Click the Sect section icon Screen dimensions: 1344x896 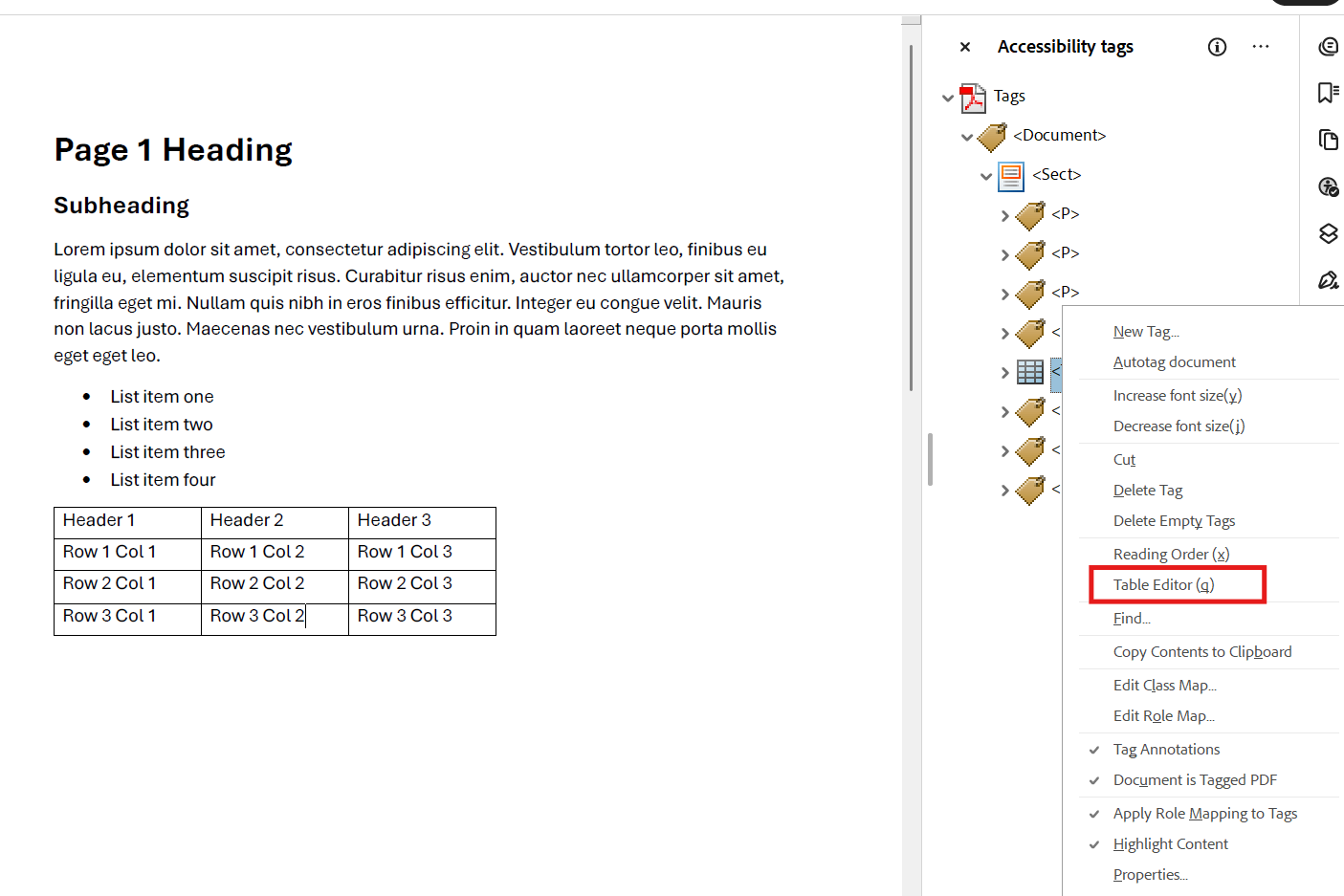coord(1011,176)
